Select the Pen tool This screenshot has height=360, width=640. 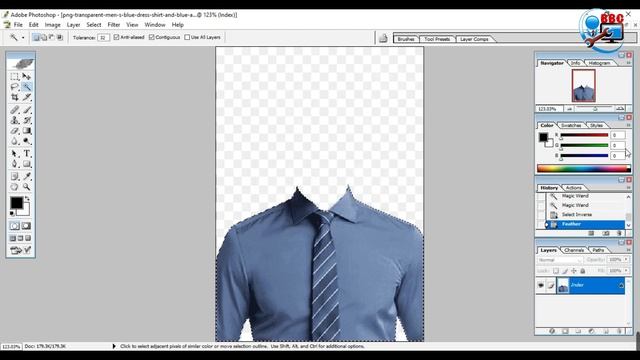click(15, 164)
